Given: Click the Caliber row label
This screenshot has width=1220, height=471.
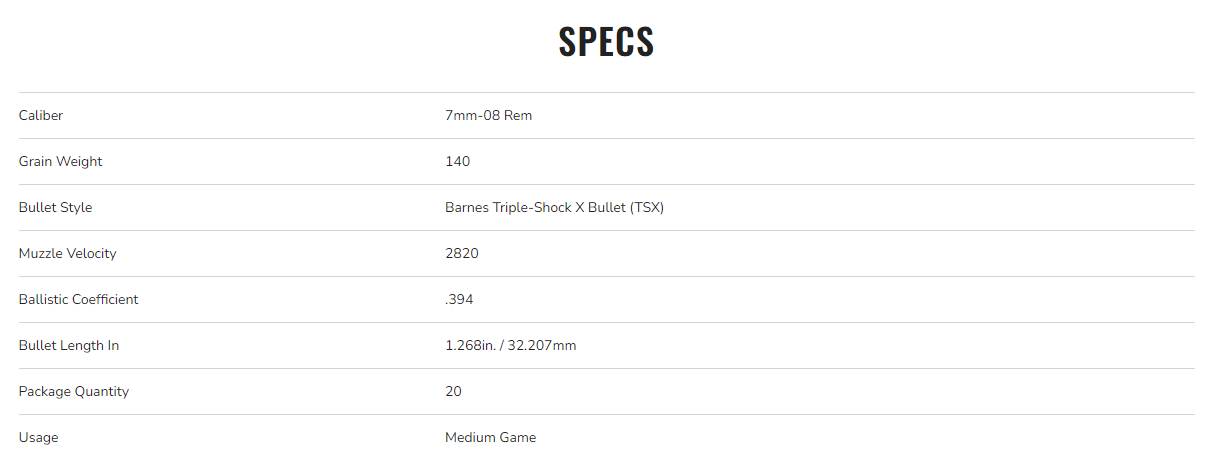Looking at the screenshot, I should click(41, 116).
